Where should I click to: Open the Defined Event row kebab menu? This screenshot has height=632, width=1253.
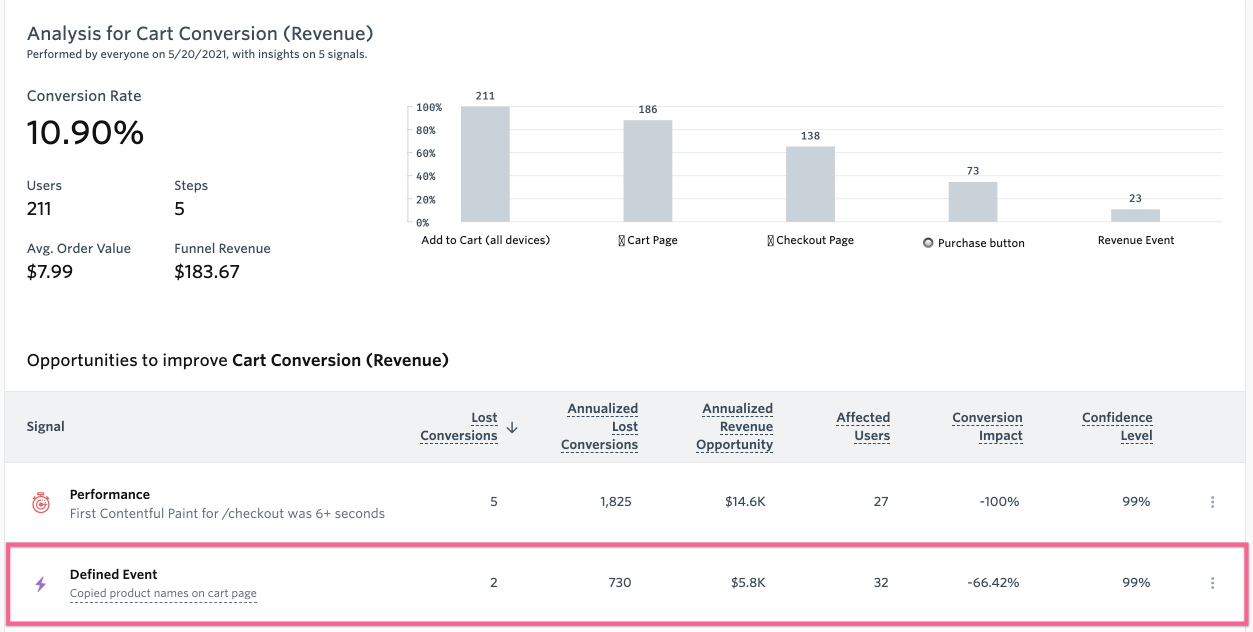click(x=1212, y=583)
